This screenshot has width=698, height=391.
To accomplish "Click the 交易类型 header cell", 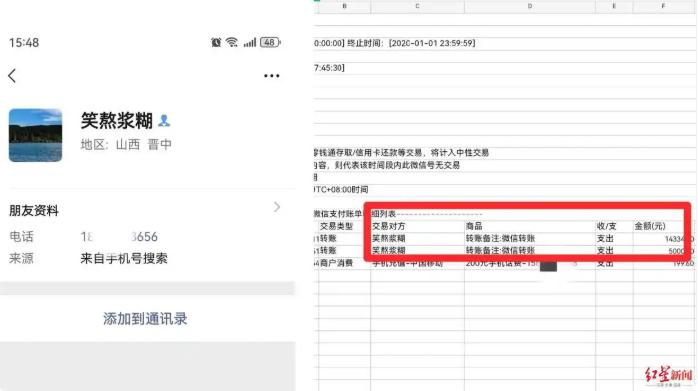I will point(345,226).
